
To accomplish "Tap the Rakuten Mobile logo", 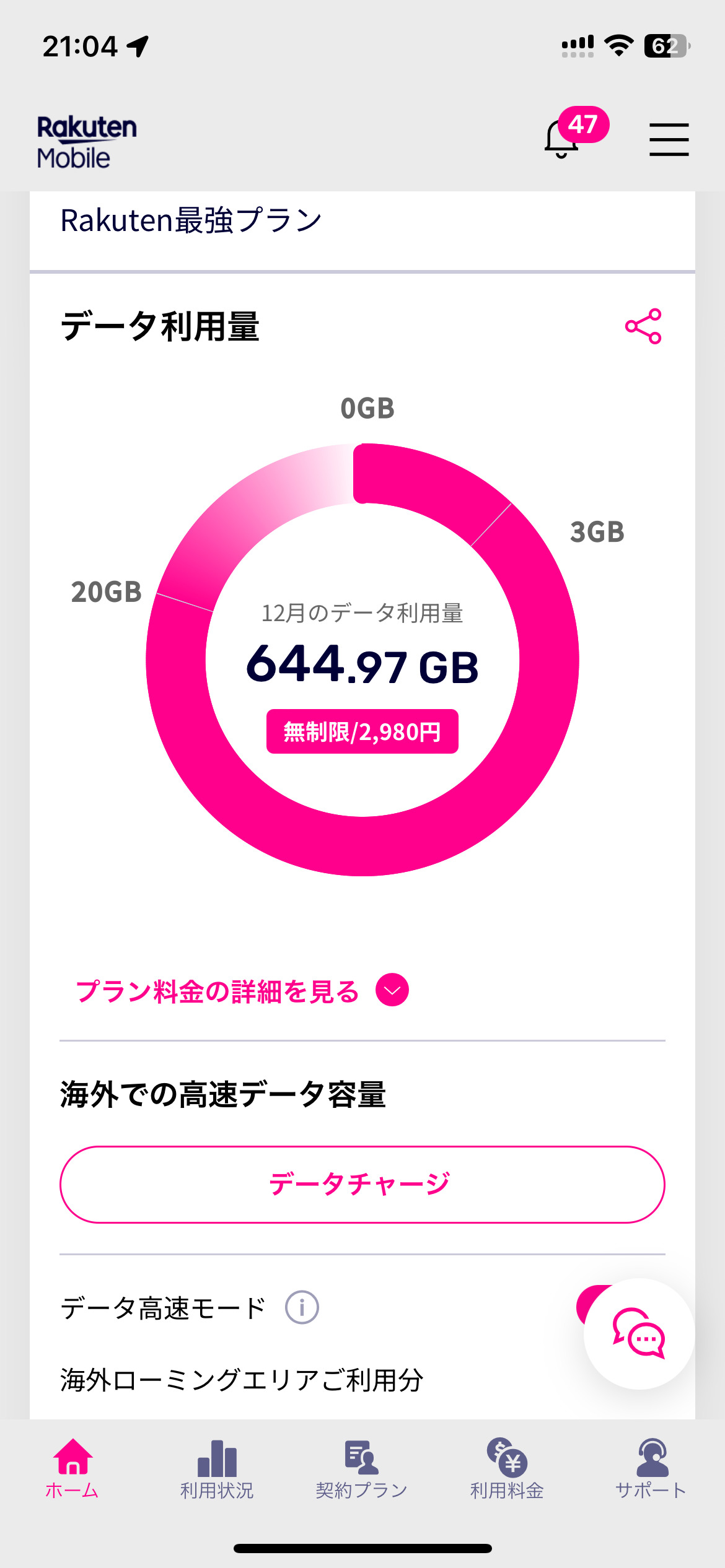I will point(87,142).
